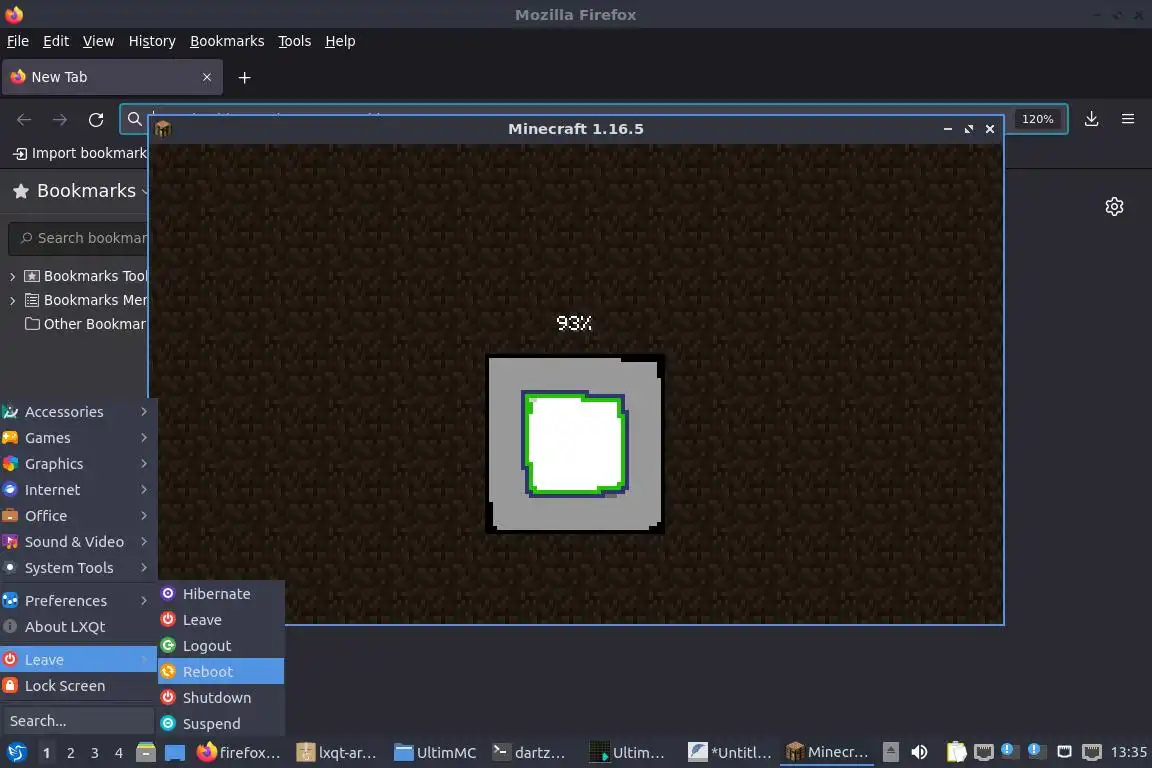Viewport: 1152px width, 768px height.
Task: Click the address bar search icon
Action: pos(134,119)
